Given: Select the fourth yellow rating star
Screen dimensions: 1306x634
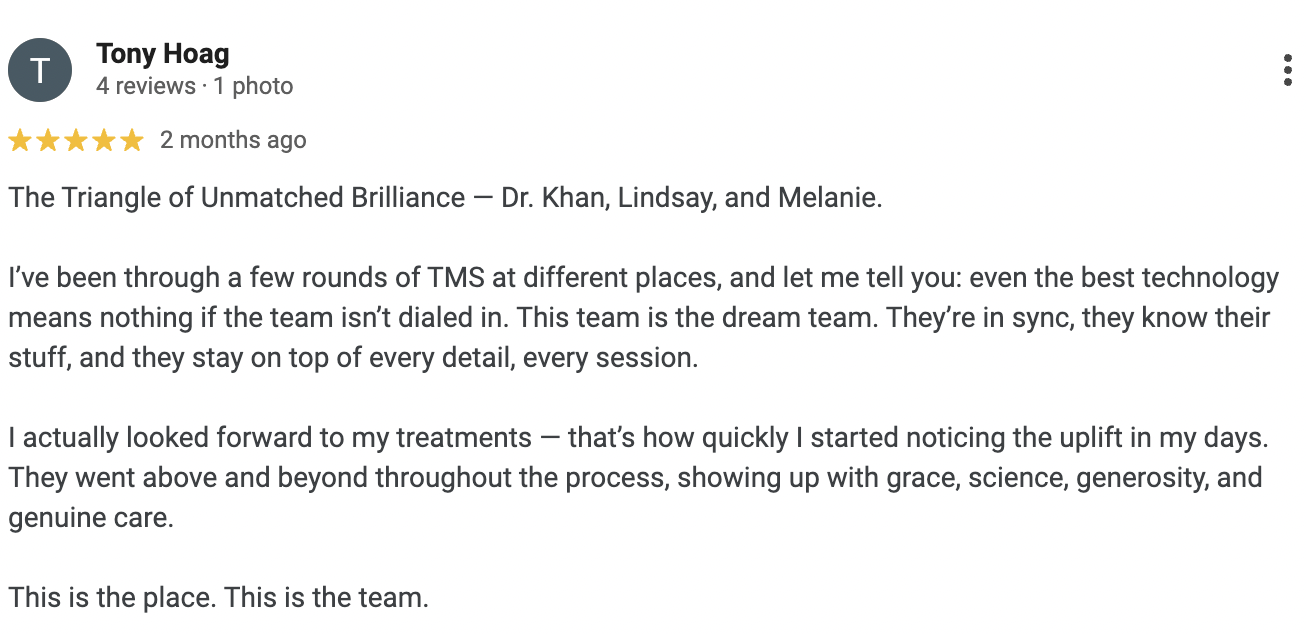Looking at the screenshot, I should click(104, 141).
